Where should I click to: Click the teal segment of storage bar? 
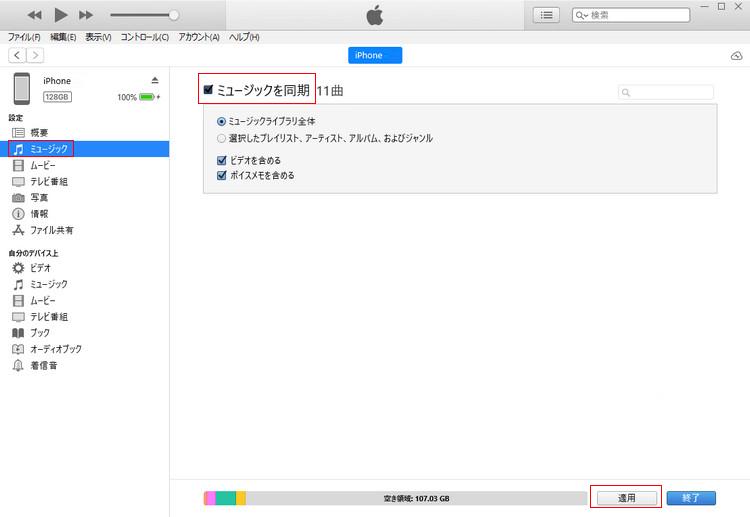pyautogui.click(x=226, y=498)
